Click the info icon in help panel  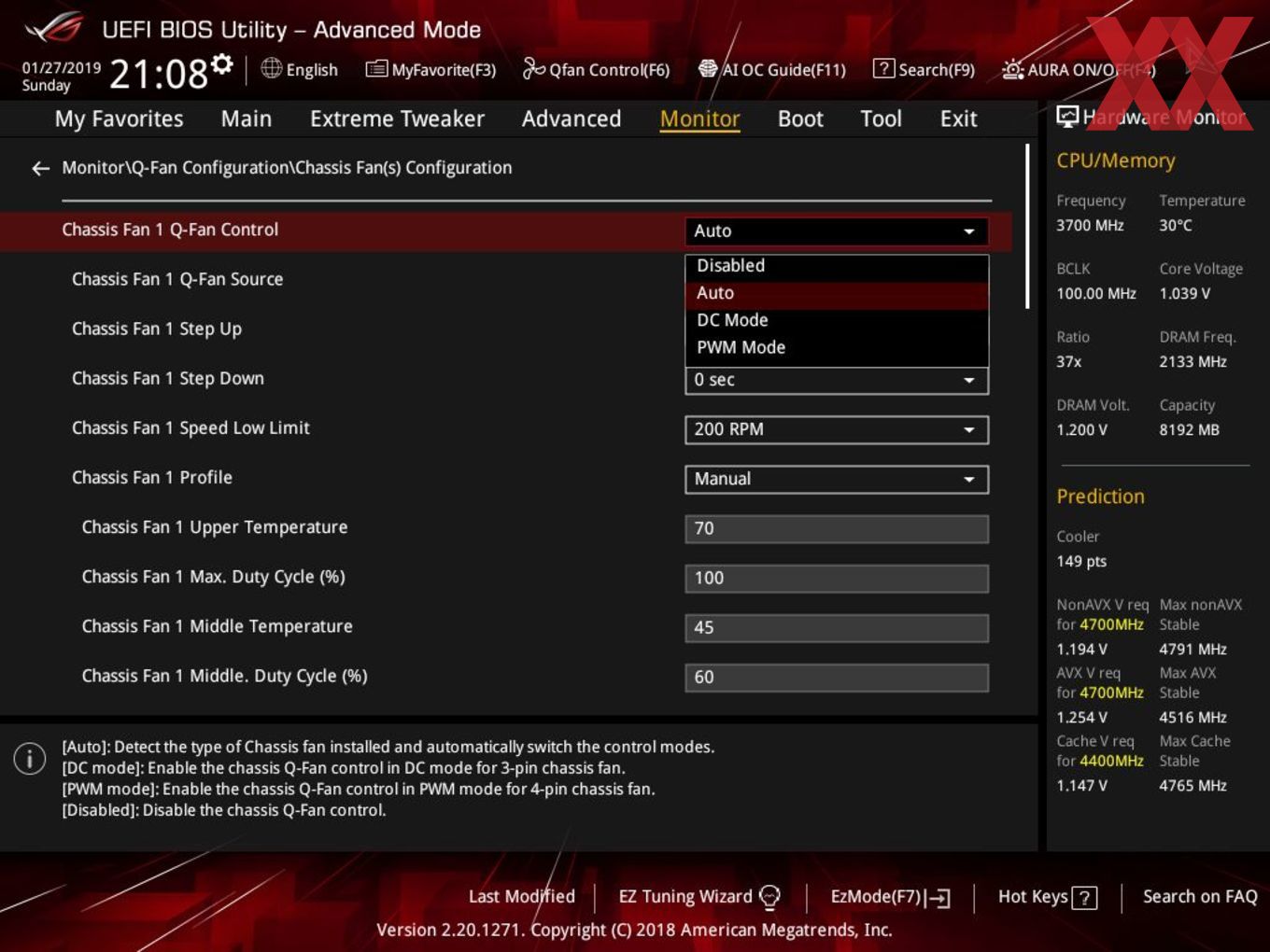point(30,759)
